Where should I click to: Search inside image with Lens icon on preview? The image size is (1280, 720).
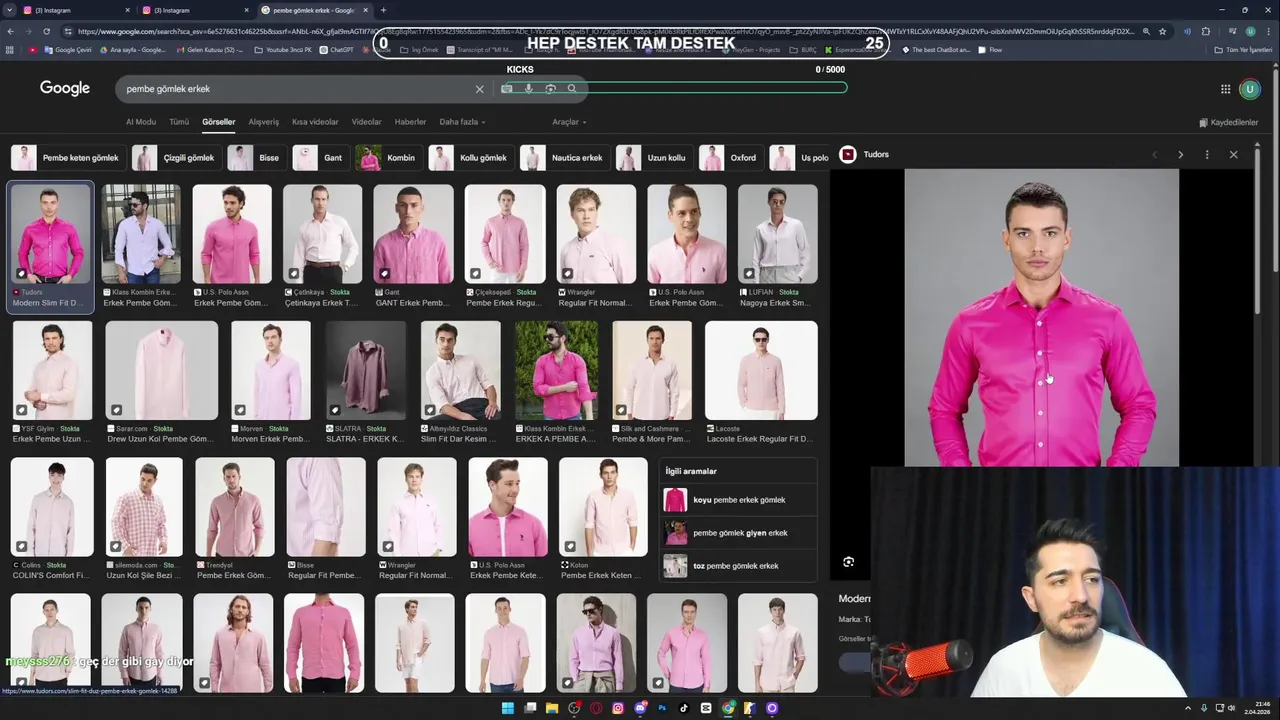click(848, 562)
